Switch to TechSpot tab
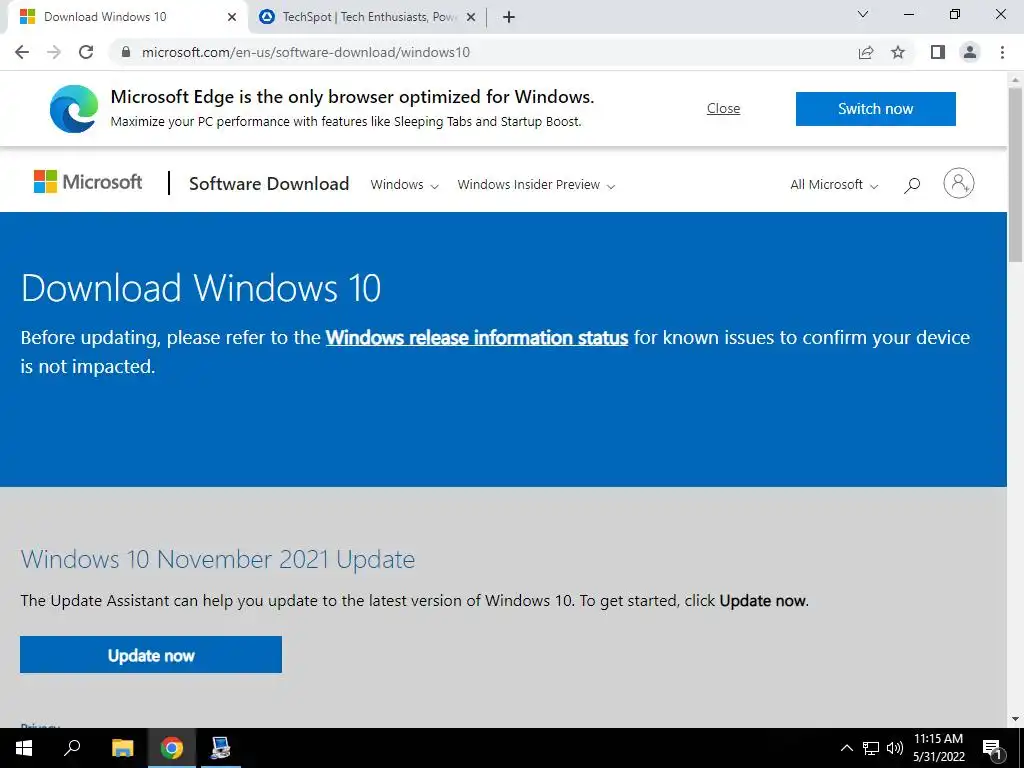This screenshot has height=768, width=1024. [367, 17]
